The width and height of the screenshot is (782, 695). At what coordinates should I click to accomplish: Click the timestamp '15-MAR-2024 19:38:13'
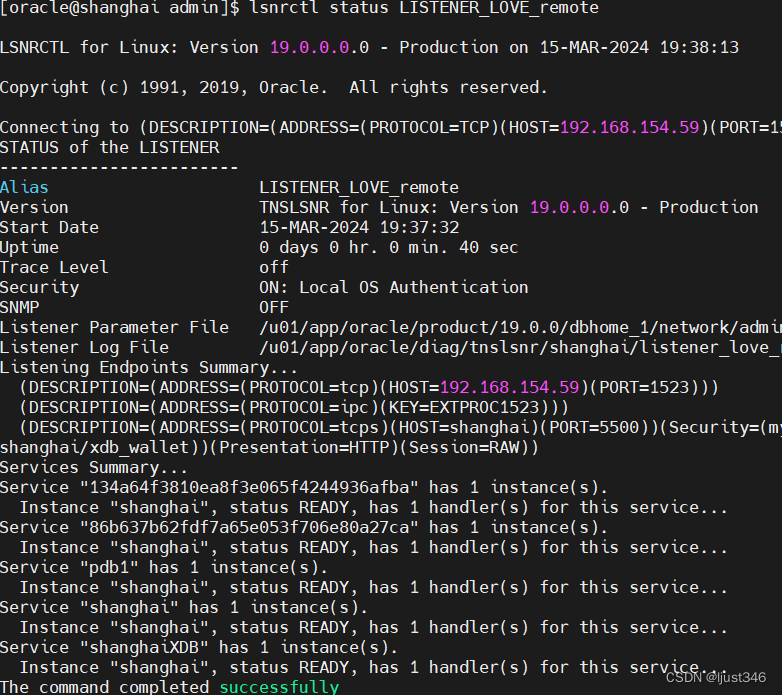pos(639,47)
